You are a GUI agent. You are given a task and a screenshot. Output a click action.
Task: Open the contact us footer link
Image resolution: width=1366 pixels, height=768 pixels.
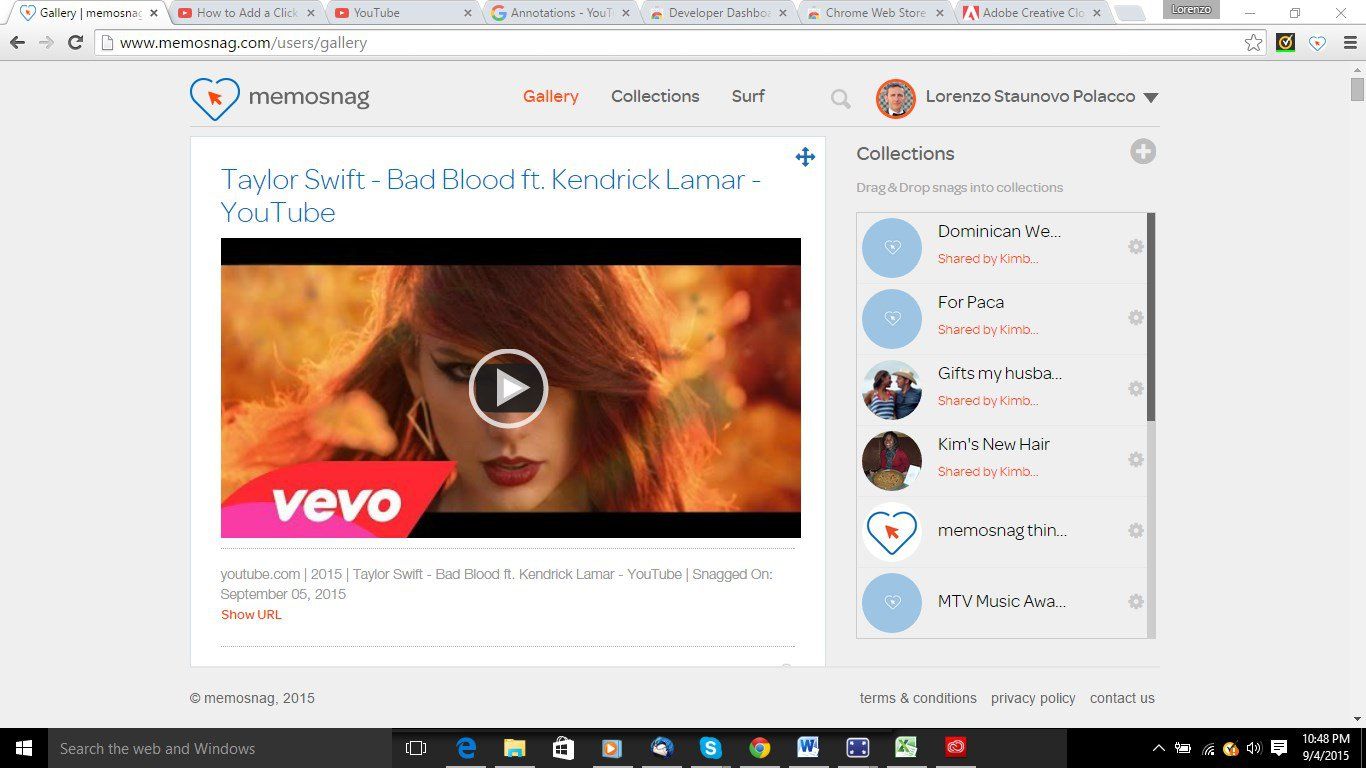pos(1122,698)
